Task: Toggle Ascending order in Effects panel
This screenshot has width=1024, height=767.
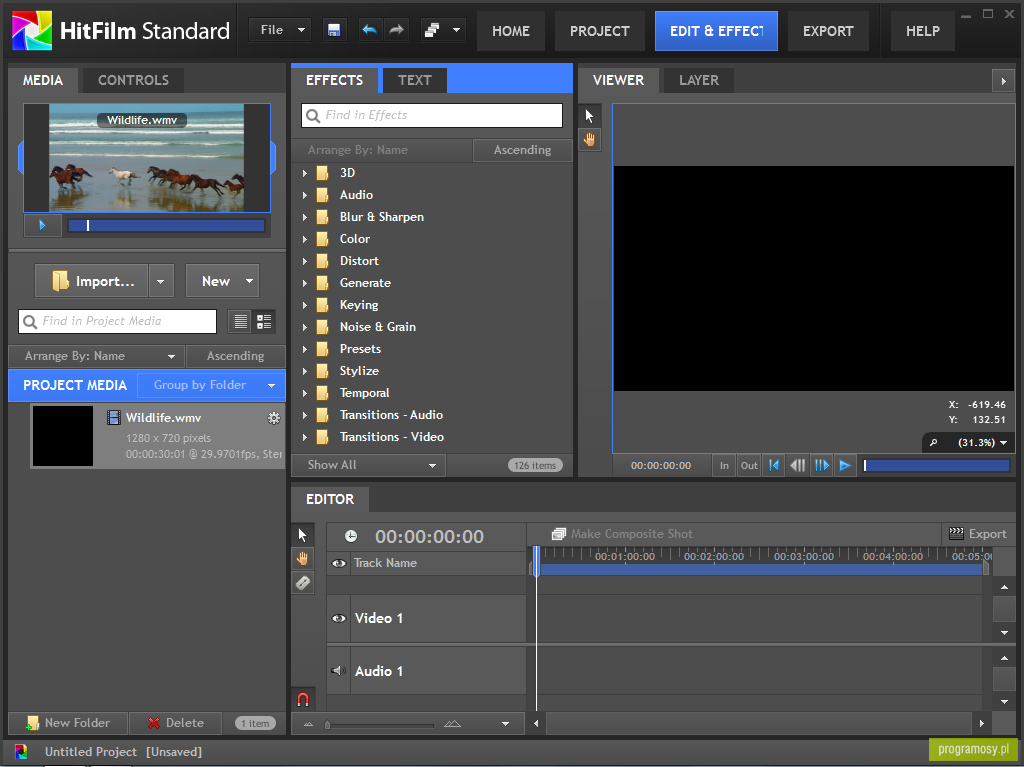Action: (522, 150)
